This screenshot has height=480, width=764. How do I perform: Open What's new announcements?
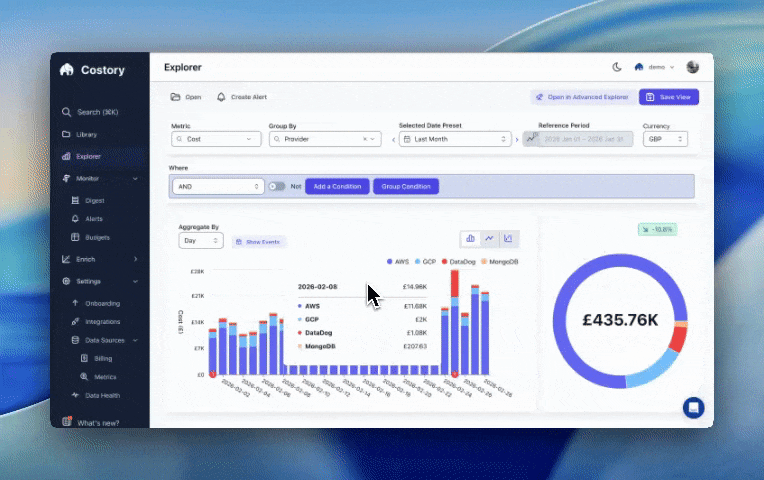(91, 422)
